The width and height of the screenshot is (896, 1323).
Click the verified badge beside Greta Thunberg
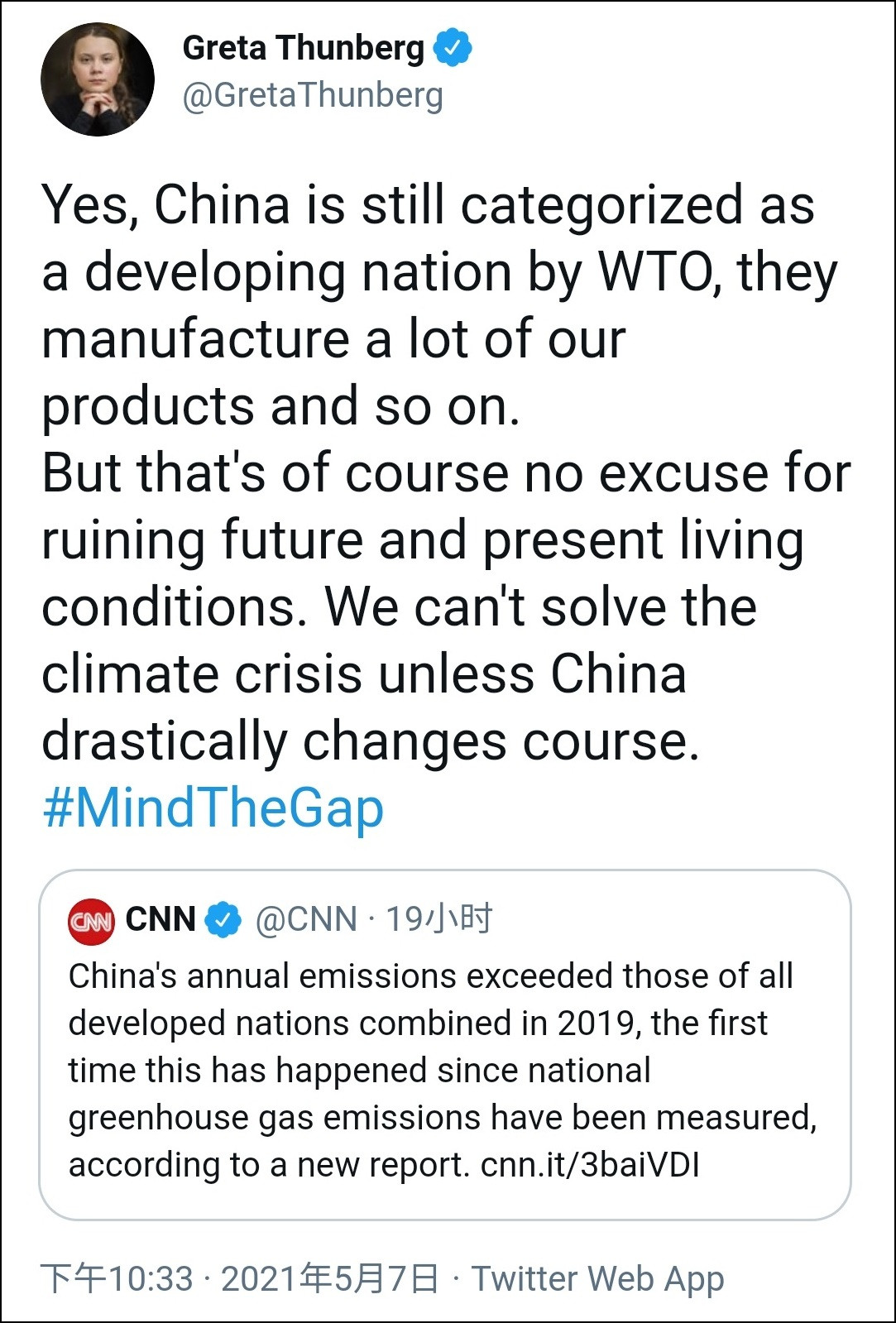click(453, 48)
